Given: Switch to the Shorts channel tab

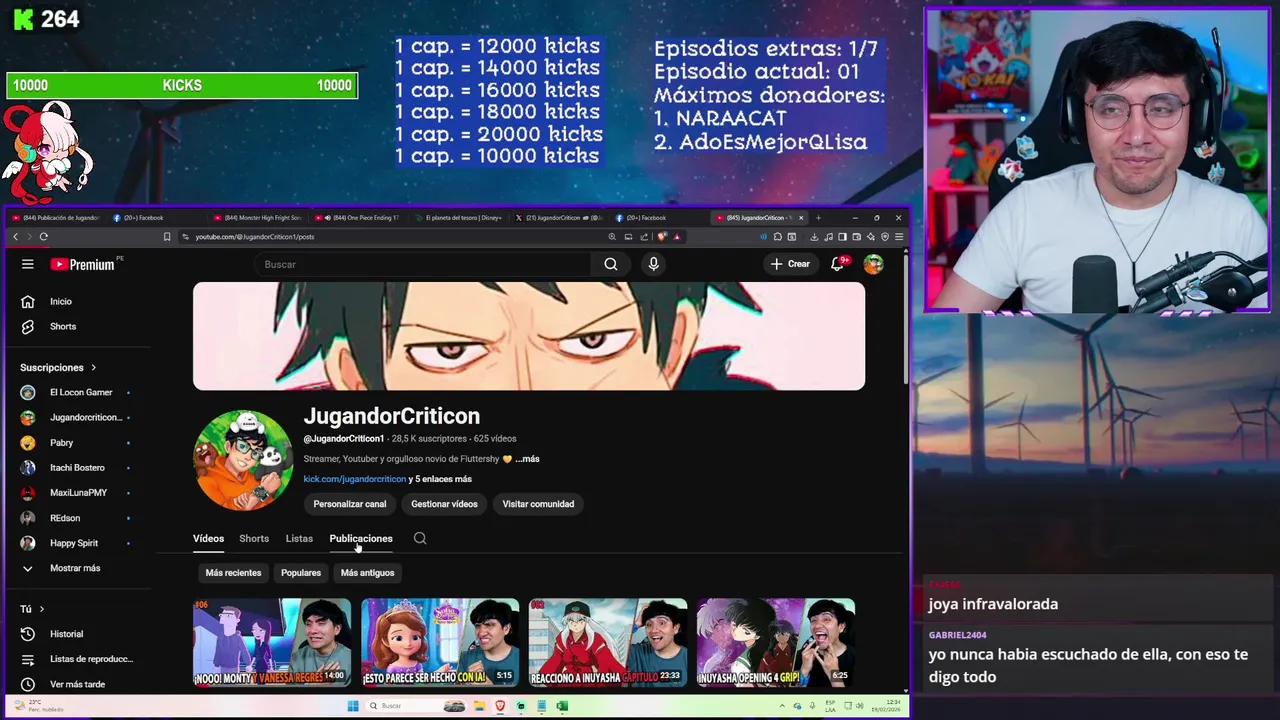Looking at the screenshot, I should point(254,538).
